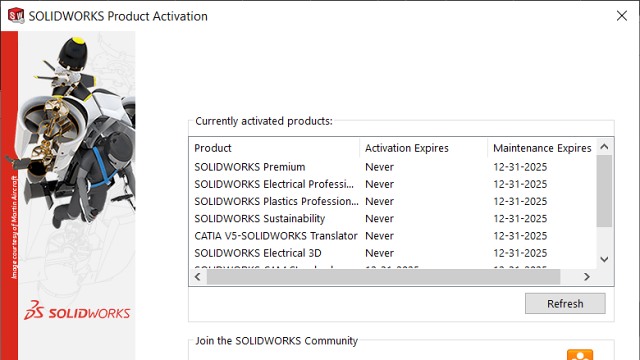Click Never for SOLIDWORKS Sustainability
The width and height of the screenshot is (640, 360).
click(x=380, y=218)
